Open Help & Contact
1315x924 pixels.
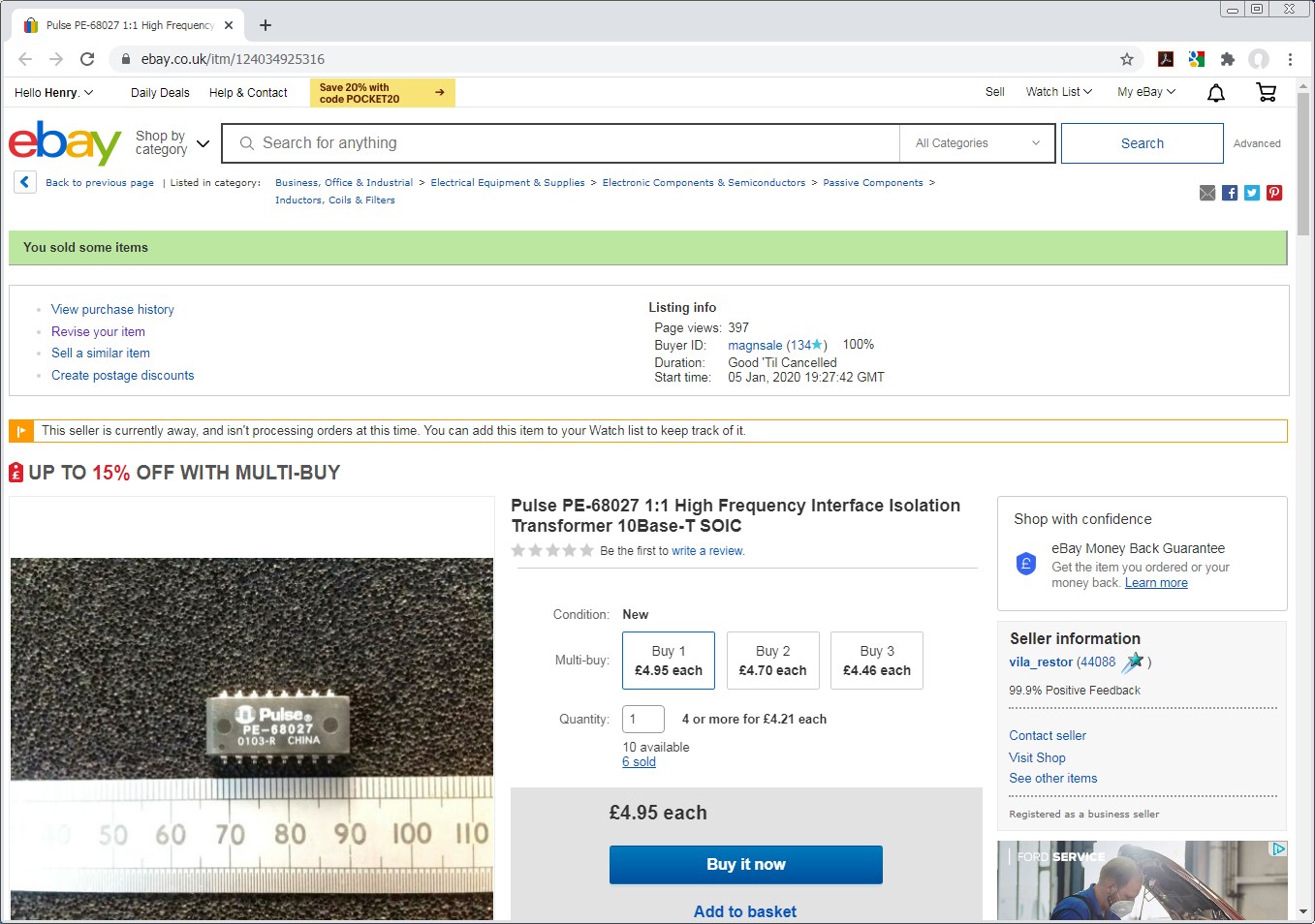pos(248,93)
